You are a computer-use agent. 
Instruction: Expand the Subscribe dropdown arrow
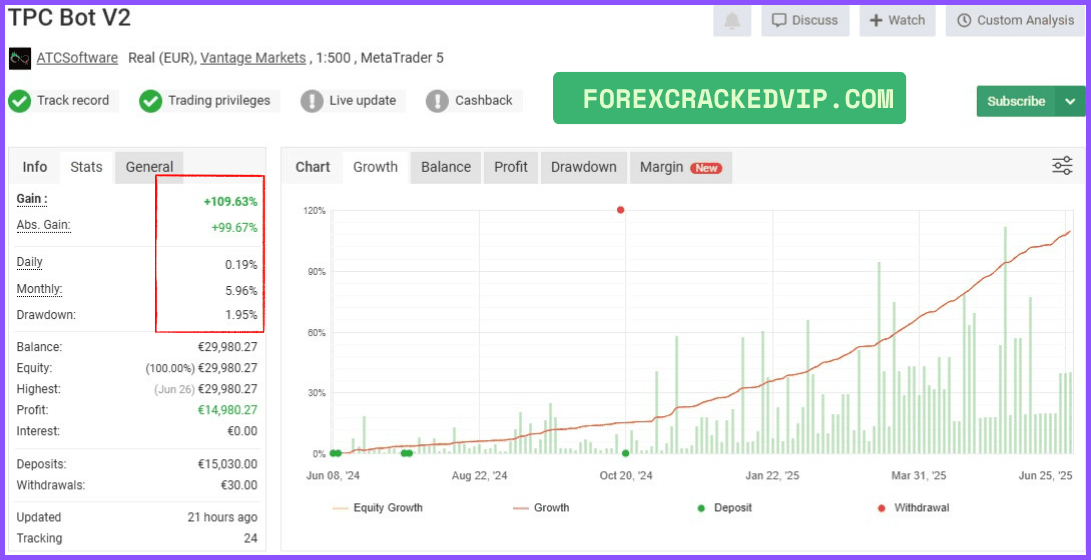pos(1070,102)
